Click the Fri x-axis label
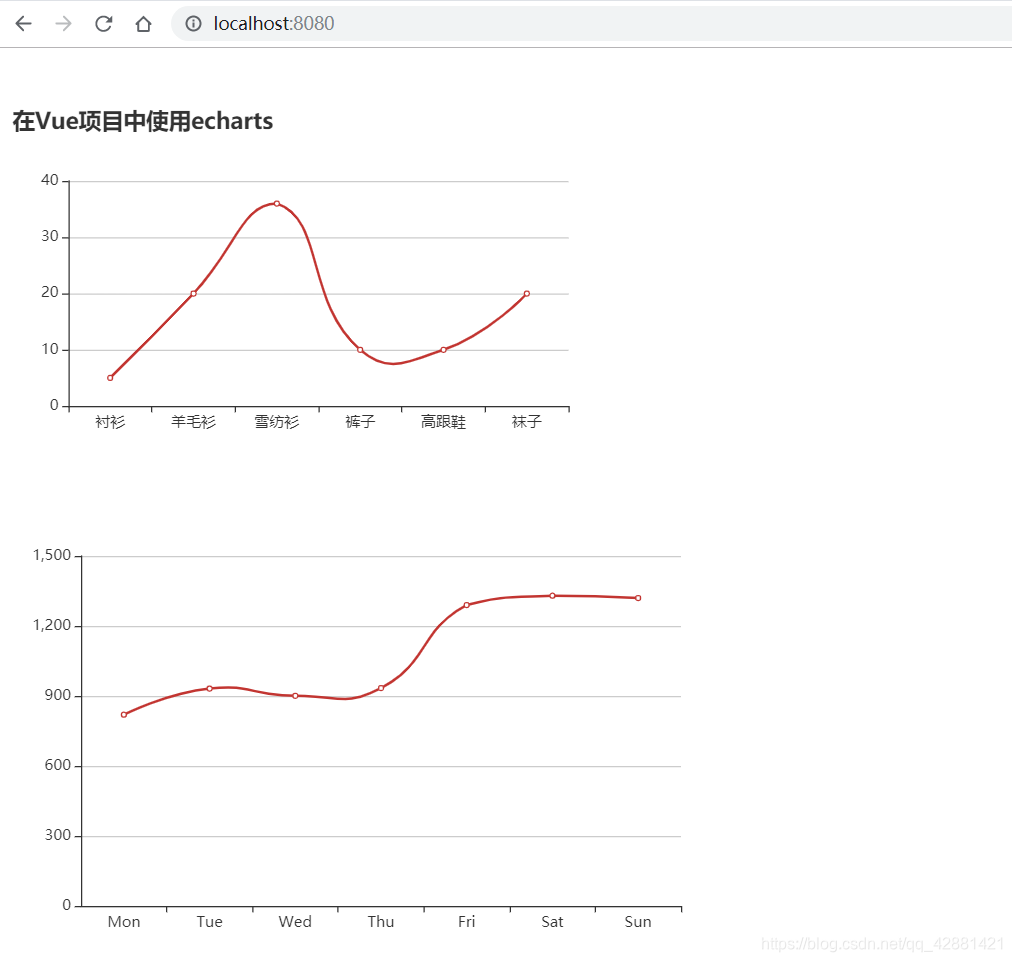Image resolution: width=1012 pixels, height=962 pixels. 467,921
